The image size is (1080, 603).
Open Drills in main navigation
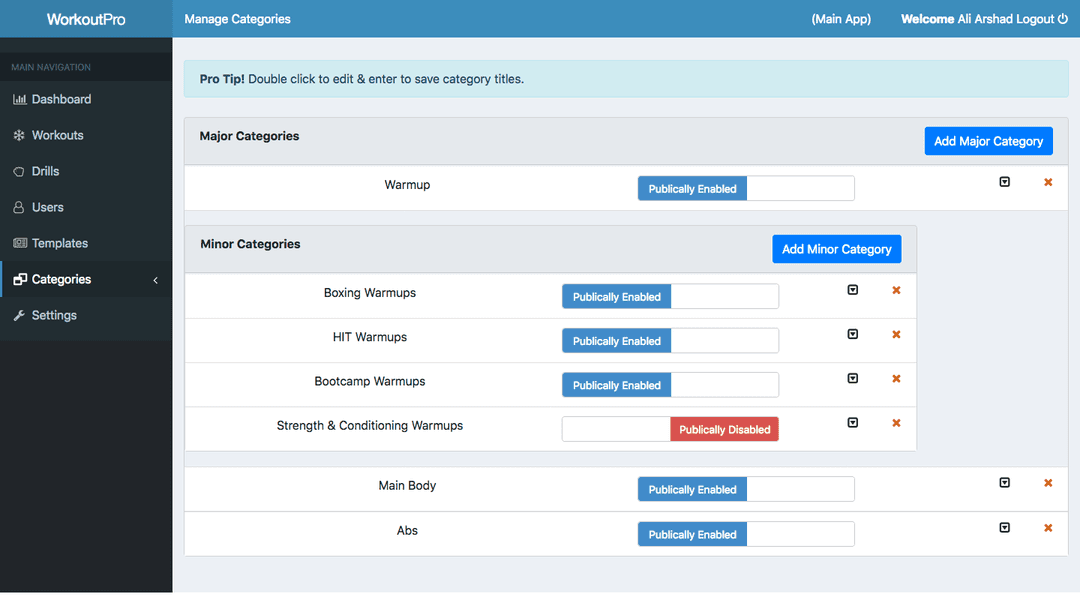pos(86,172)
